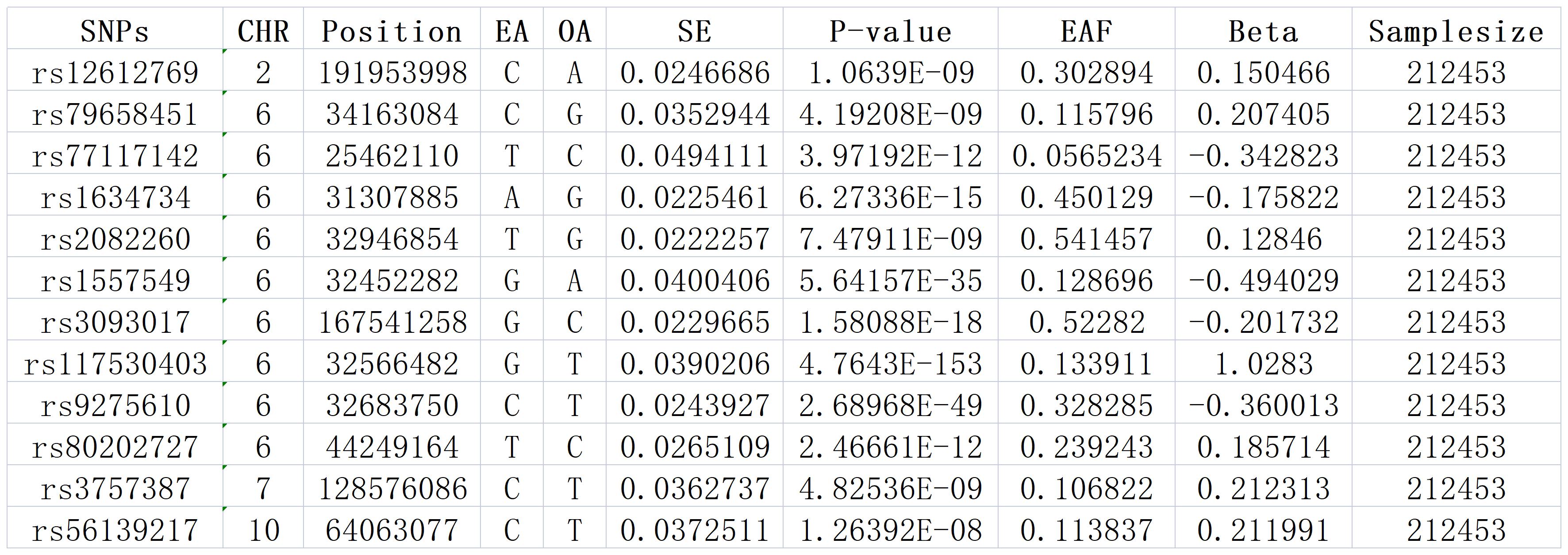
Task: Select the rs117530403 SNP cell
Action: click(x=115, y=364)
